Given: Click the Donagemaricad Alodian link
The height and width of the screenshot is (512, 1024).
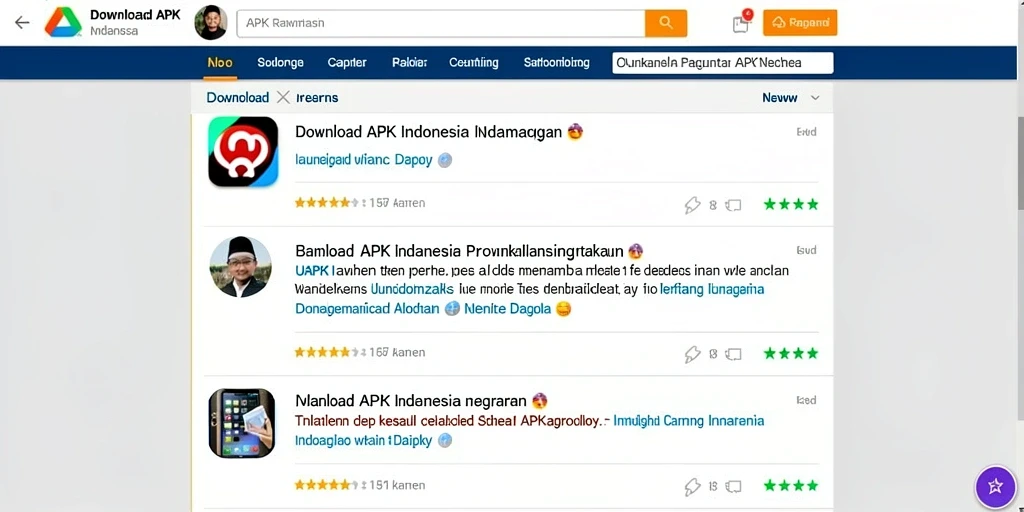Looking at the screenshot, I should 367,308.
